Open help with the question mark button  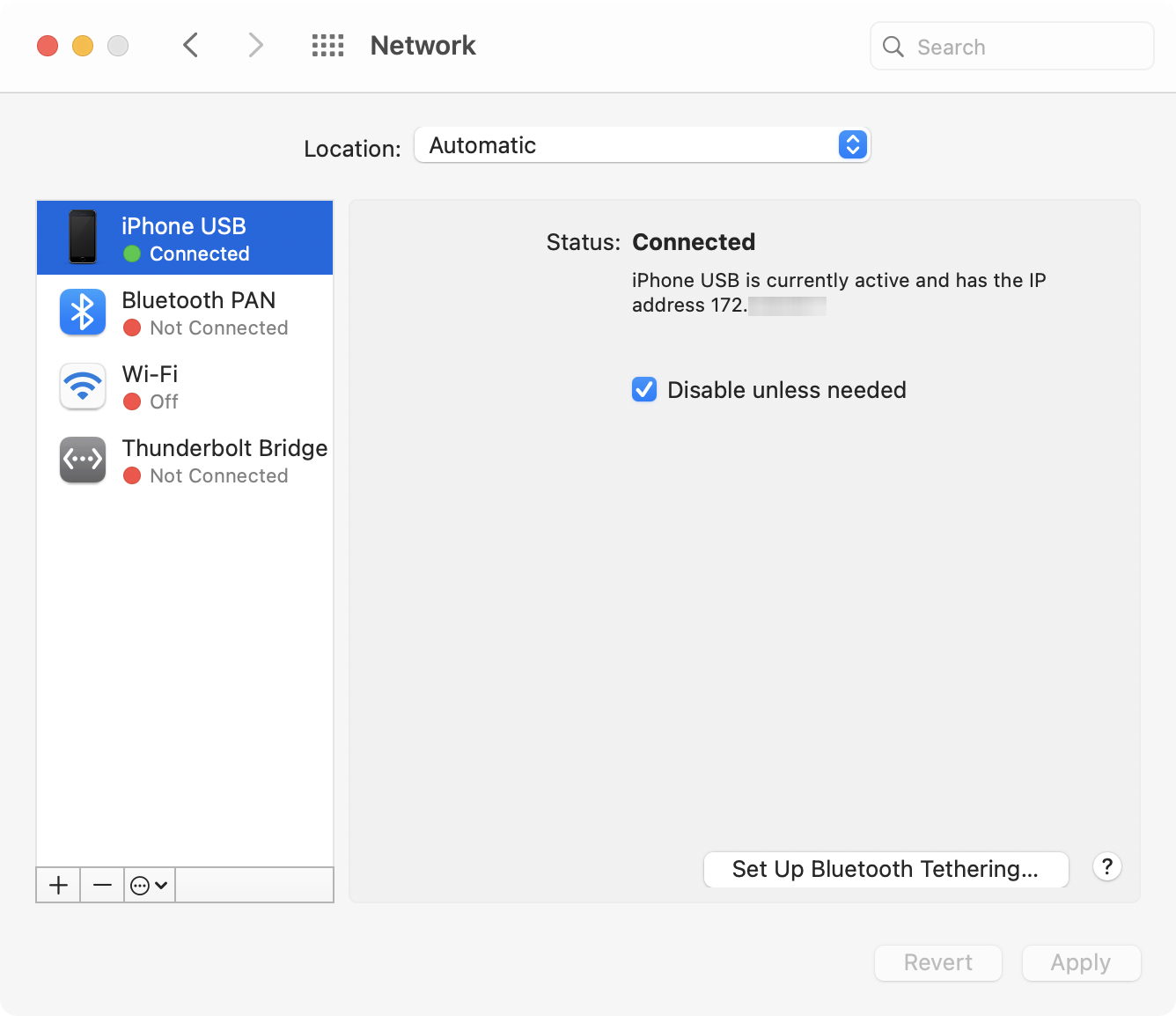pyautogui.click(x=1107, y=867)
